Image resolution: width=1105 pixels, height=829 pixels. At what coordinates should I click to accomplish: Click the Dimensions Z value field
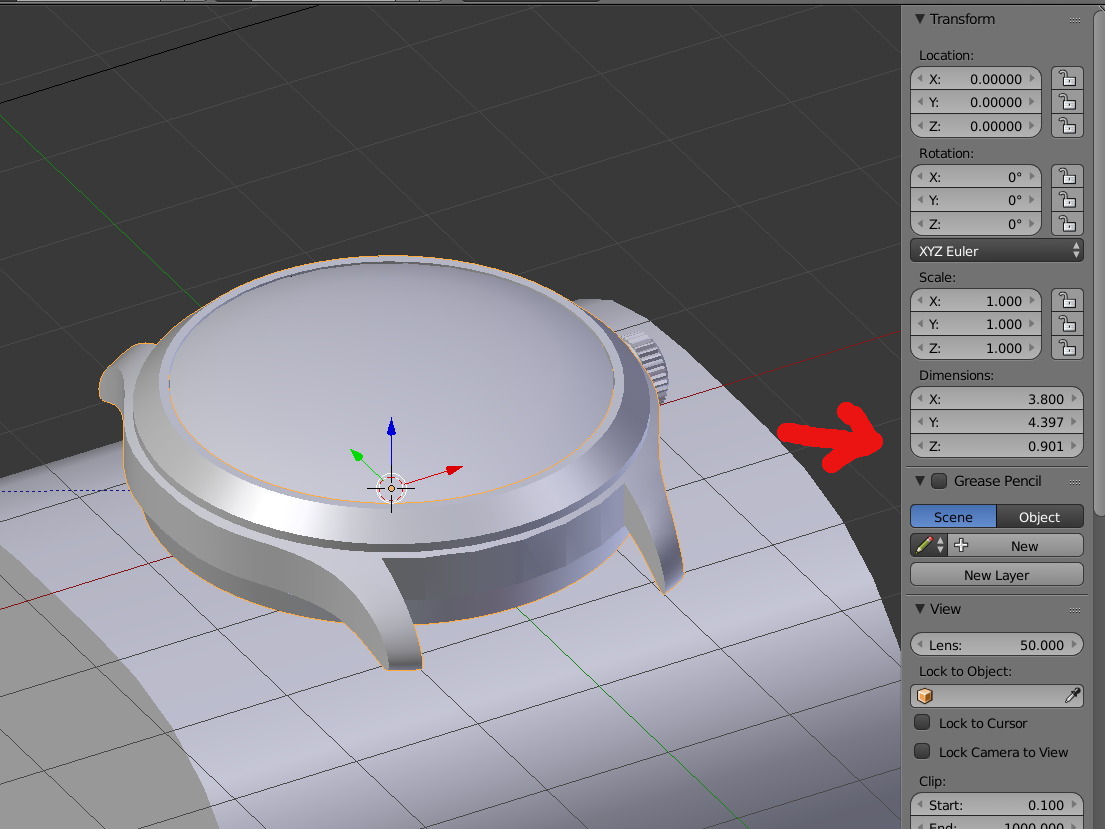pyautogui.click(x=996, y=446)
